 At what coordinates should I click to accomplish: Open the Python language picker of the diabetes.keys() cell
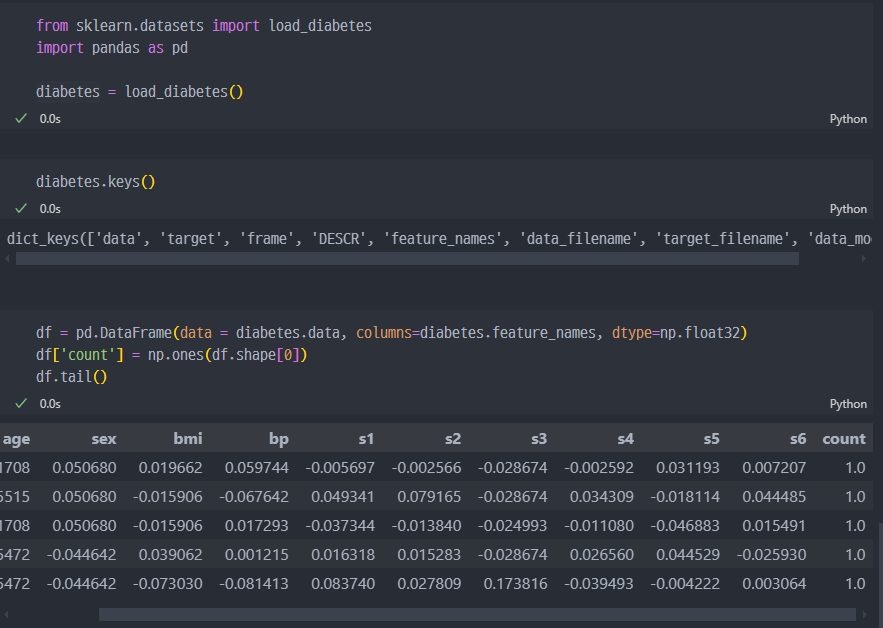pos(848,209)
